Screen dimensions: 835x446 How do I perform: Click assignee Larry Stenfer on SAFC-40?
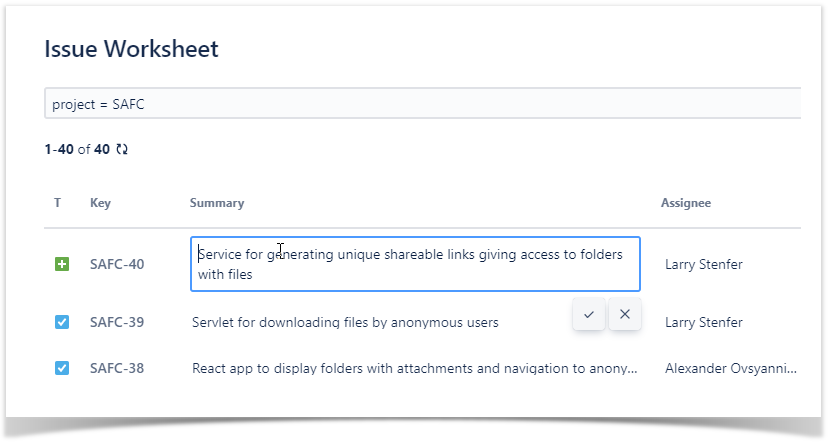(704, 264)
